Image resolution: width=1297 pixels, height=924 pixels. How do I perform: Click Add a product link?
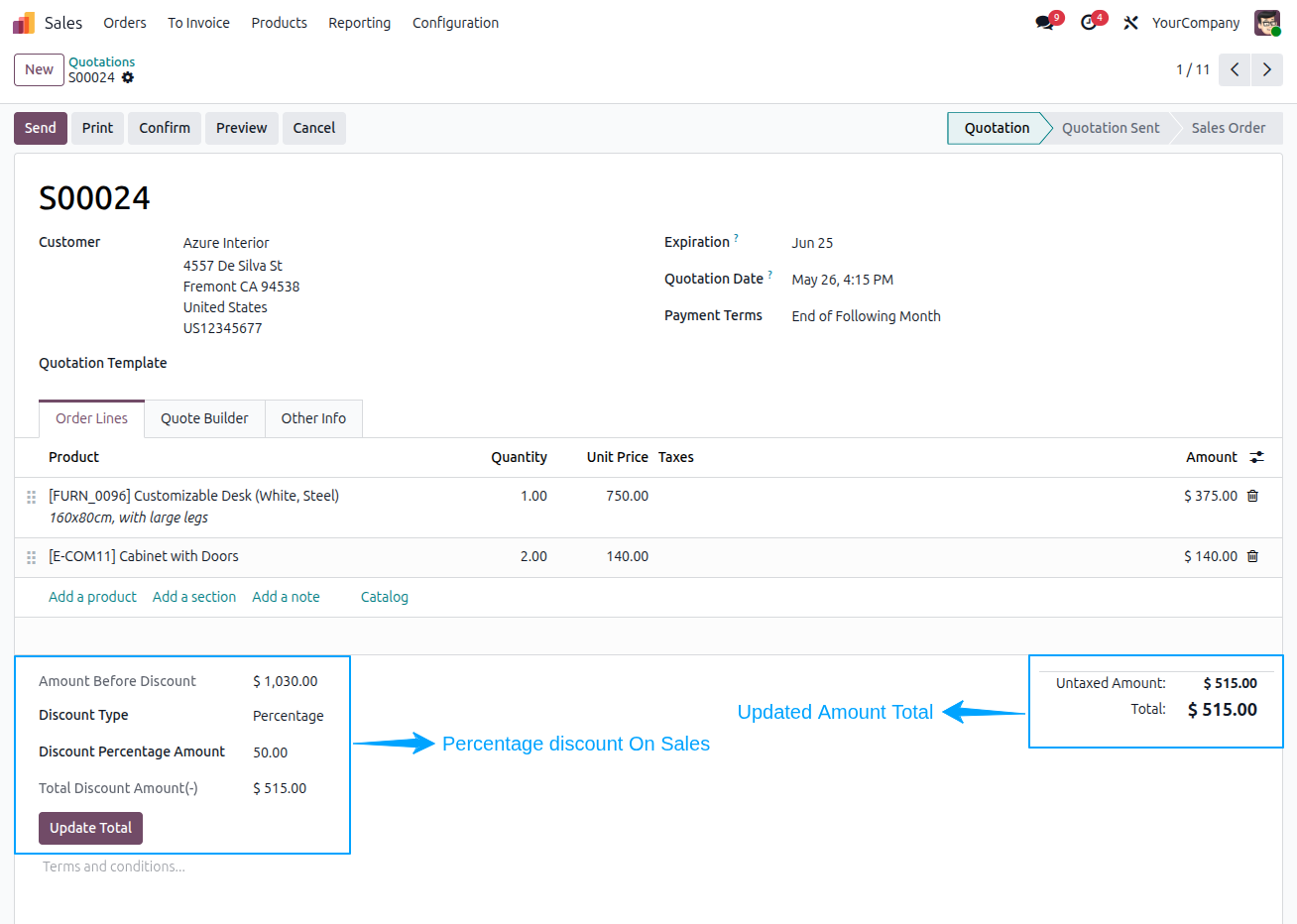92,597
